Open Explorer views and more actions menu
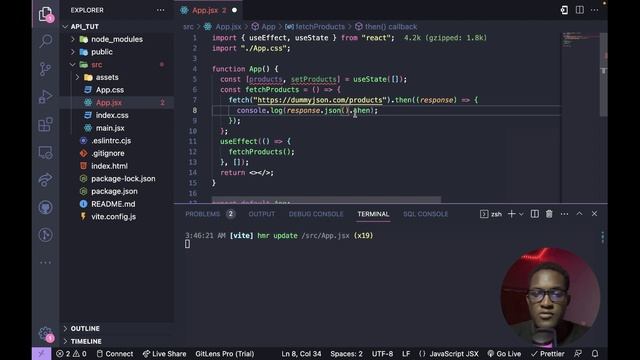This screenshot has height=360, width=640. pyautogui.click(x=160, y=10)
